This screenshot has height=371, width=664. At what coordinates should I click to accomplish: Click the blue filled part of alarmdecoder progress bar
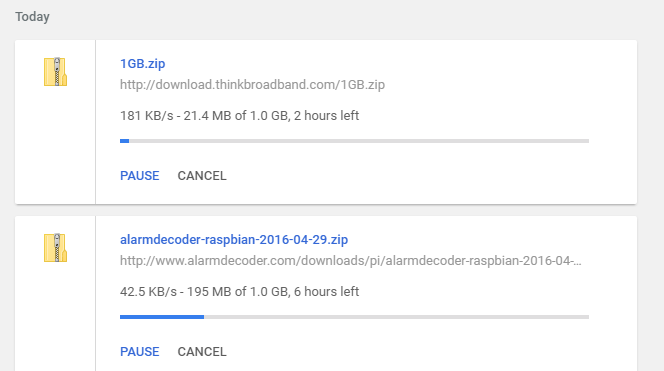click(x=162, y=317)
